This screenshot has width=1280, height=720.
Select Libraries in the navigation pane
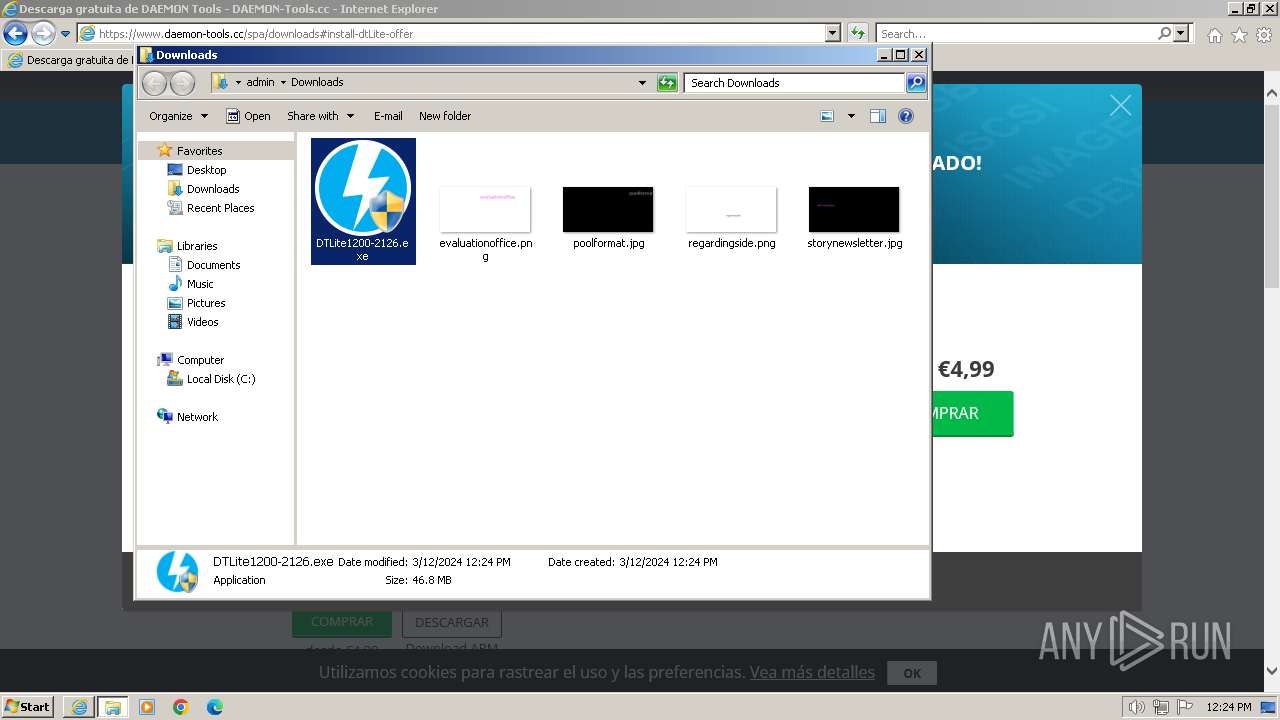[x=197, y=246]
